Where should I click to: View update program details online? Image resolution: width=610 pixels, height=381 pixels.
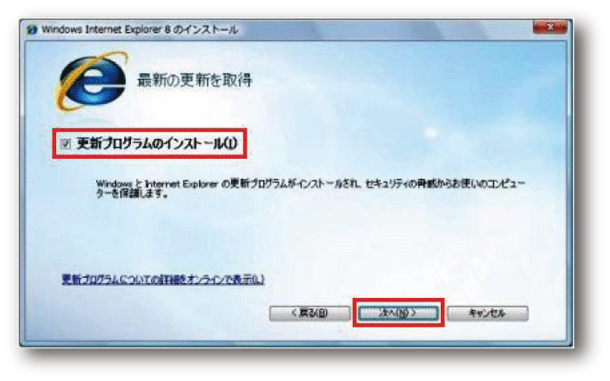point(163,279)
